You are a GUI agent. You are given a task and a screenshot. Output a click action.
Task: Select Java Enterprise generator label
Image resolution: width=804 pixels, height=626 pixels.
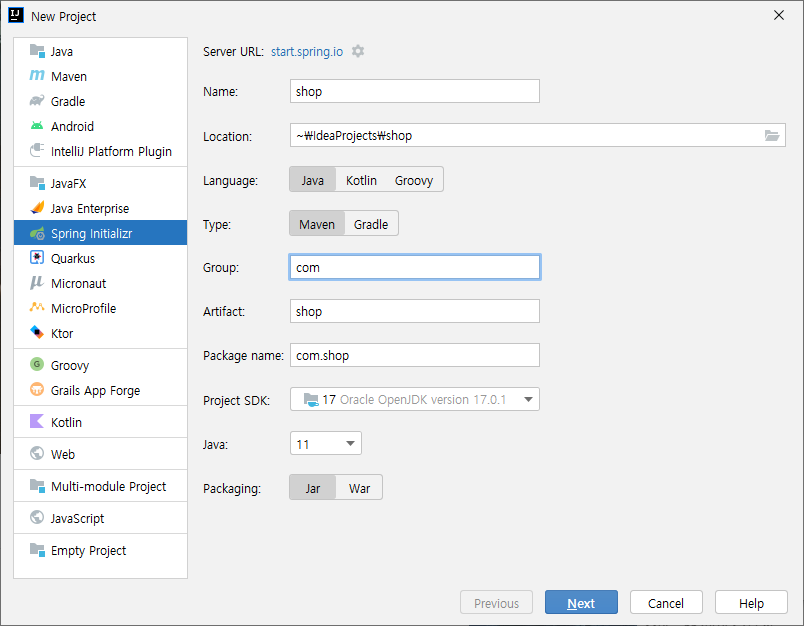90,209
